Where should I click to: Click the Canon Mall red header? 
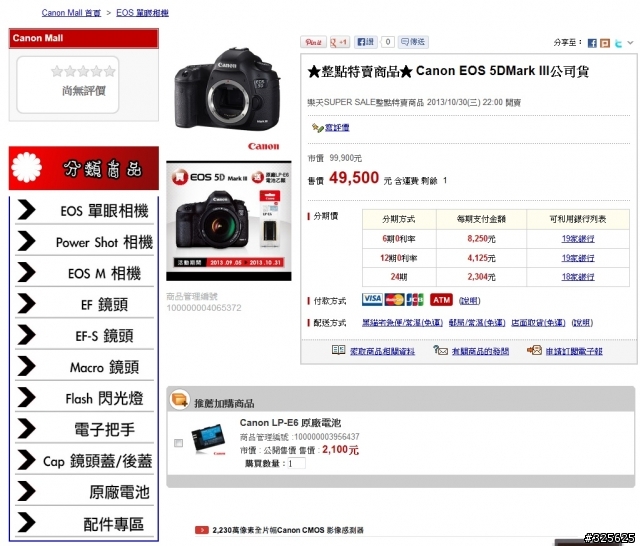pos(84,38)
